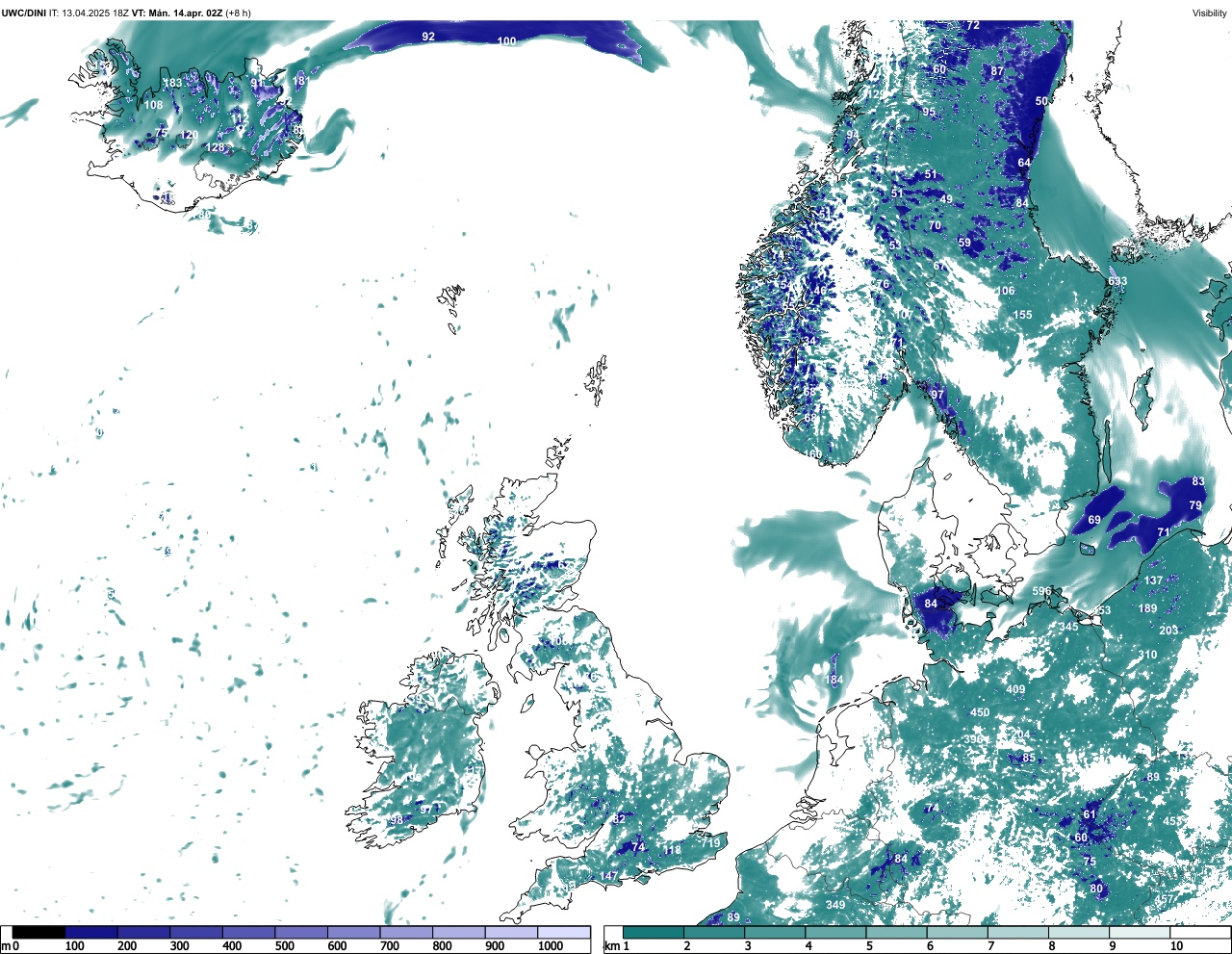Pick the 9–10 km lightest legend swatch

[x=1141, y=932]
